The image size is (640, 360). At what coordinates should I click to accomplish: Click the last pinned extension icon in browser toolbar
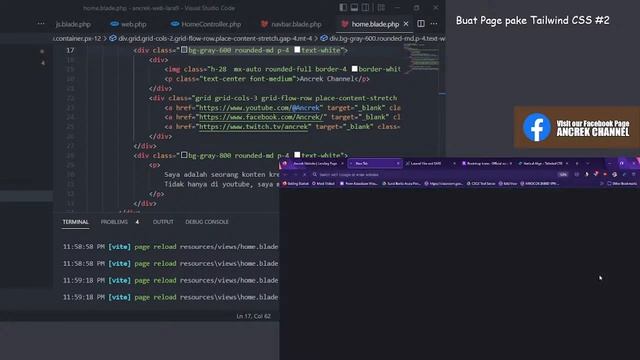[x=624, y=174]
